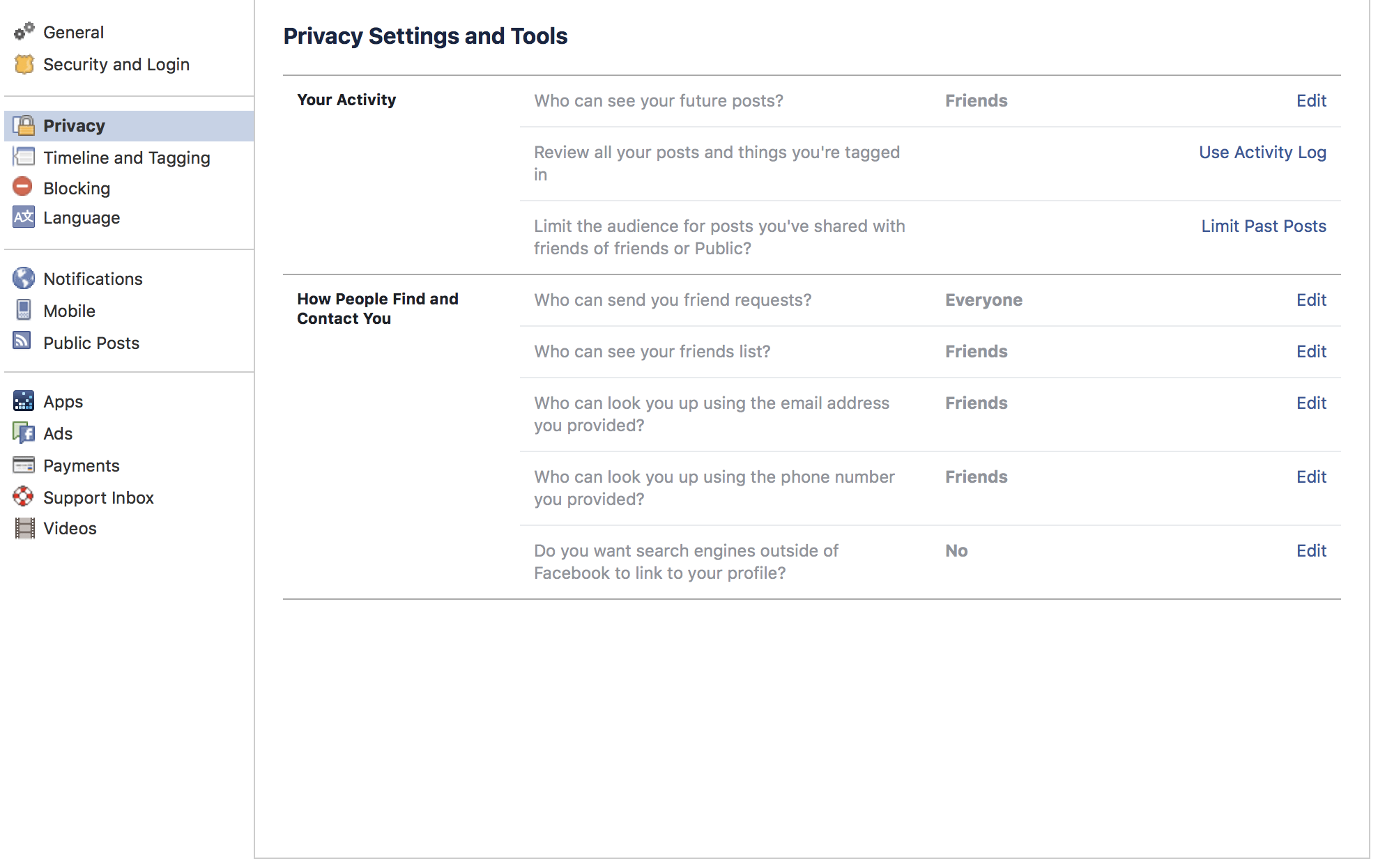Edit who can see future posts
Viewport: 1378px width, 868px height.
[x=1312, y=99]
